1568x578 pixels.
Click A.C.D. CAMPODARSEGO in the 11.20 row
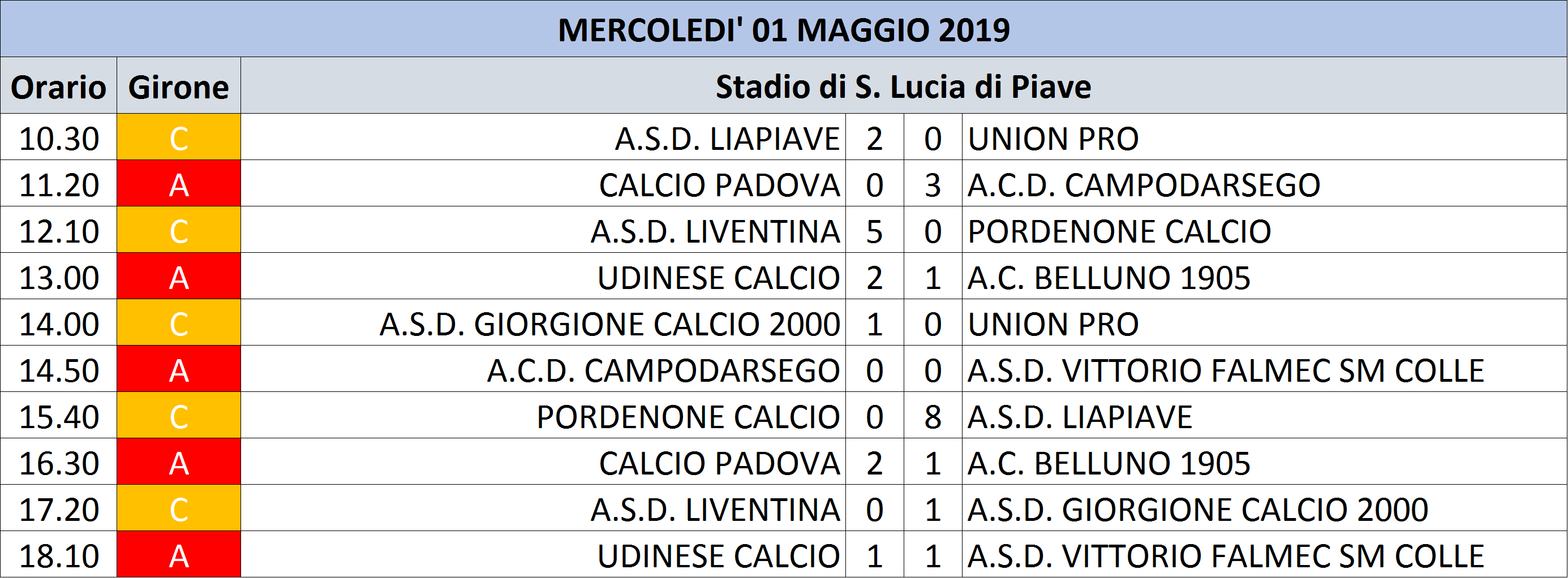point(1144,184)
